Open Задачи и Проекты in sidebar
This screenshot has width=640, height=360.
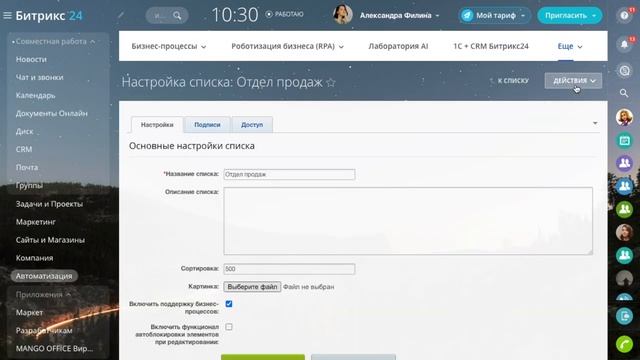point(49,204)
